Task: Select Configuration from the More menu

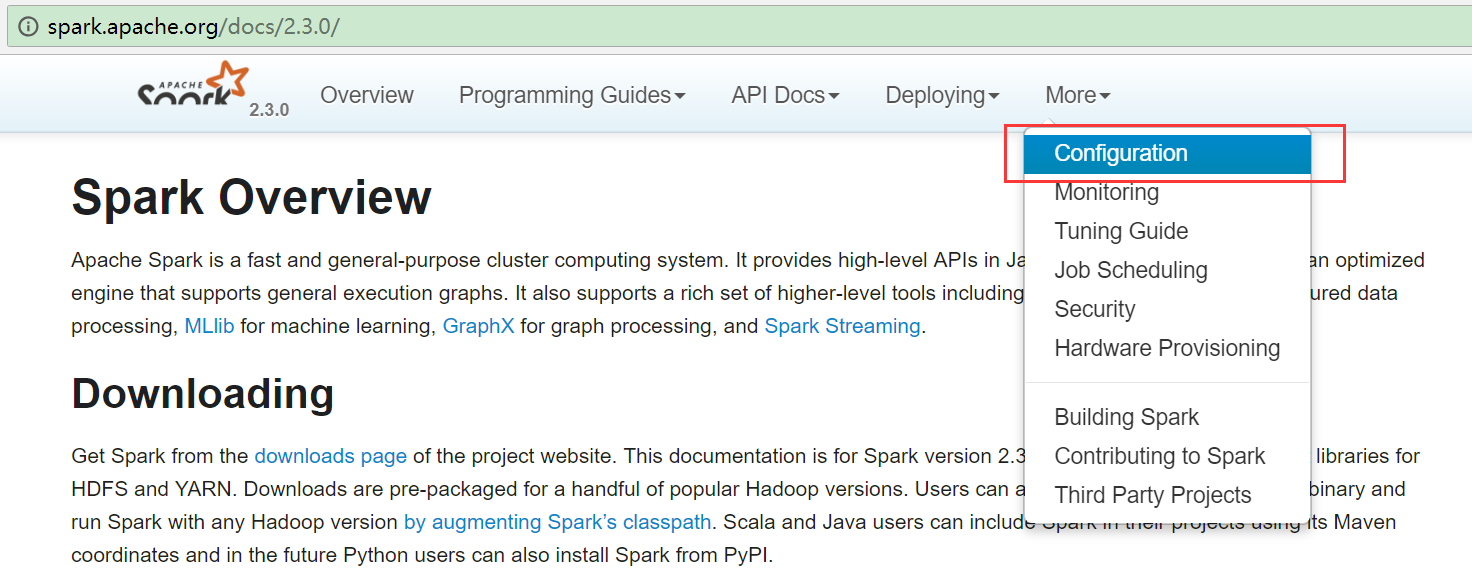Action: 1121,154
